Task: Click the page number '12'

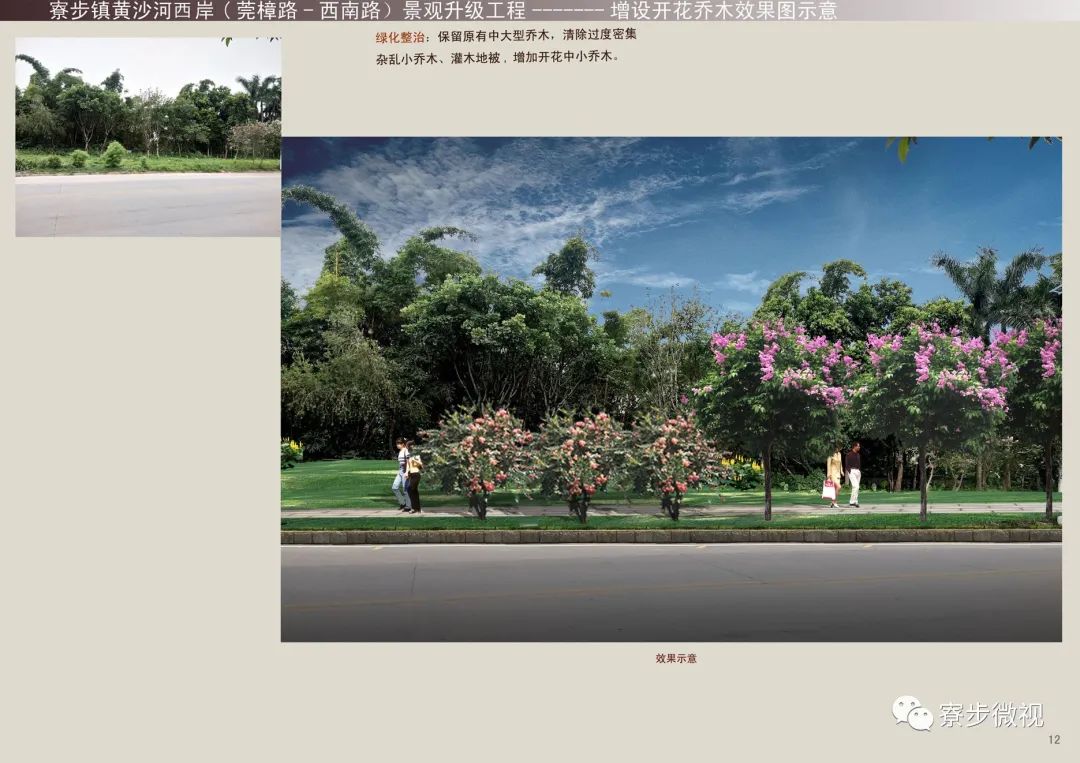Action: click(x=1054, y=740)
